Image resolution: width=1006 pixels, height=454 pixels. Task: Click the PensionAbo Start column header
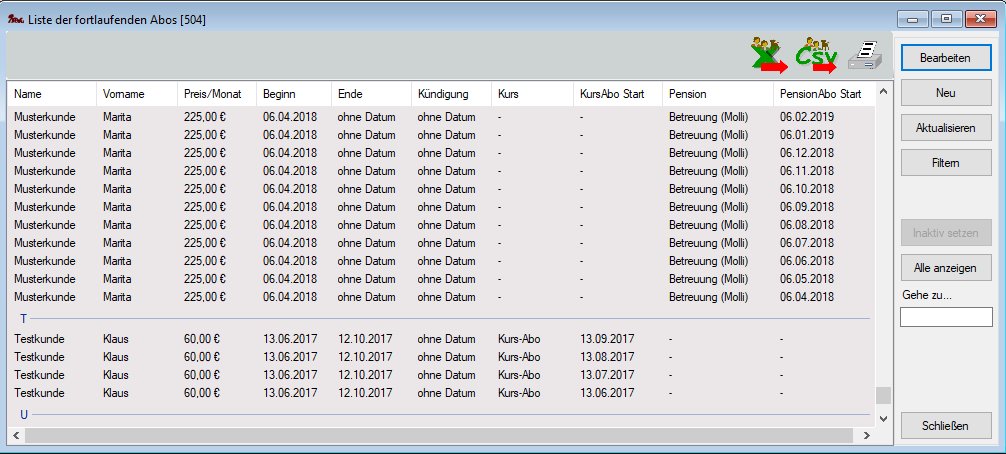pyautogui.click(x=820, y=94)
